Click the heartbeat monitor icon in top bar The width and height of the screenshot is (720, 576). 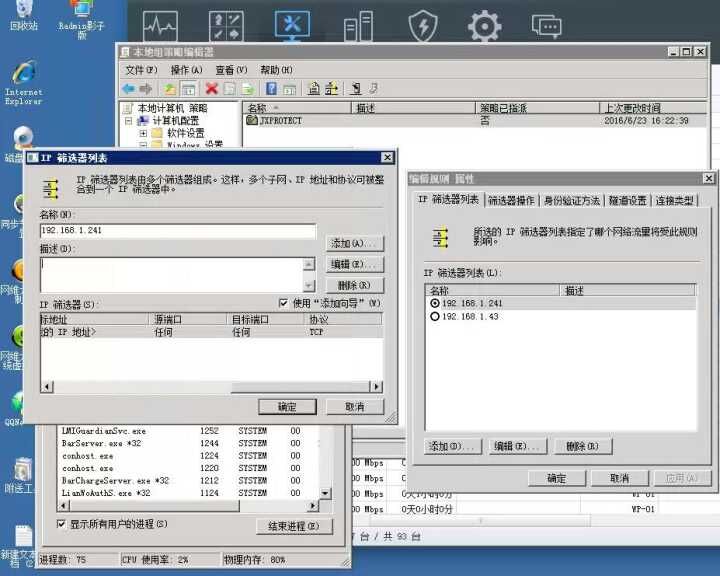[x=160, y=26]
